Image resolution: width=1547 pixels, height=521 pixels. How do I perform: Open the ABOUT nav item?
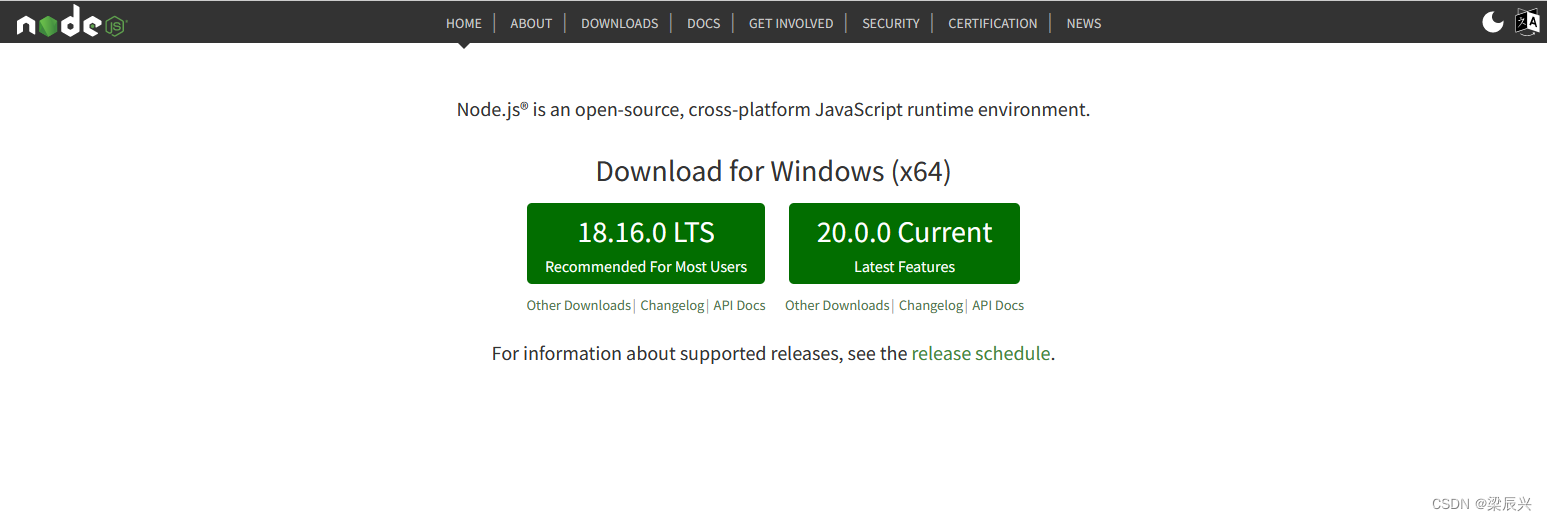click(x=531, y=23)
